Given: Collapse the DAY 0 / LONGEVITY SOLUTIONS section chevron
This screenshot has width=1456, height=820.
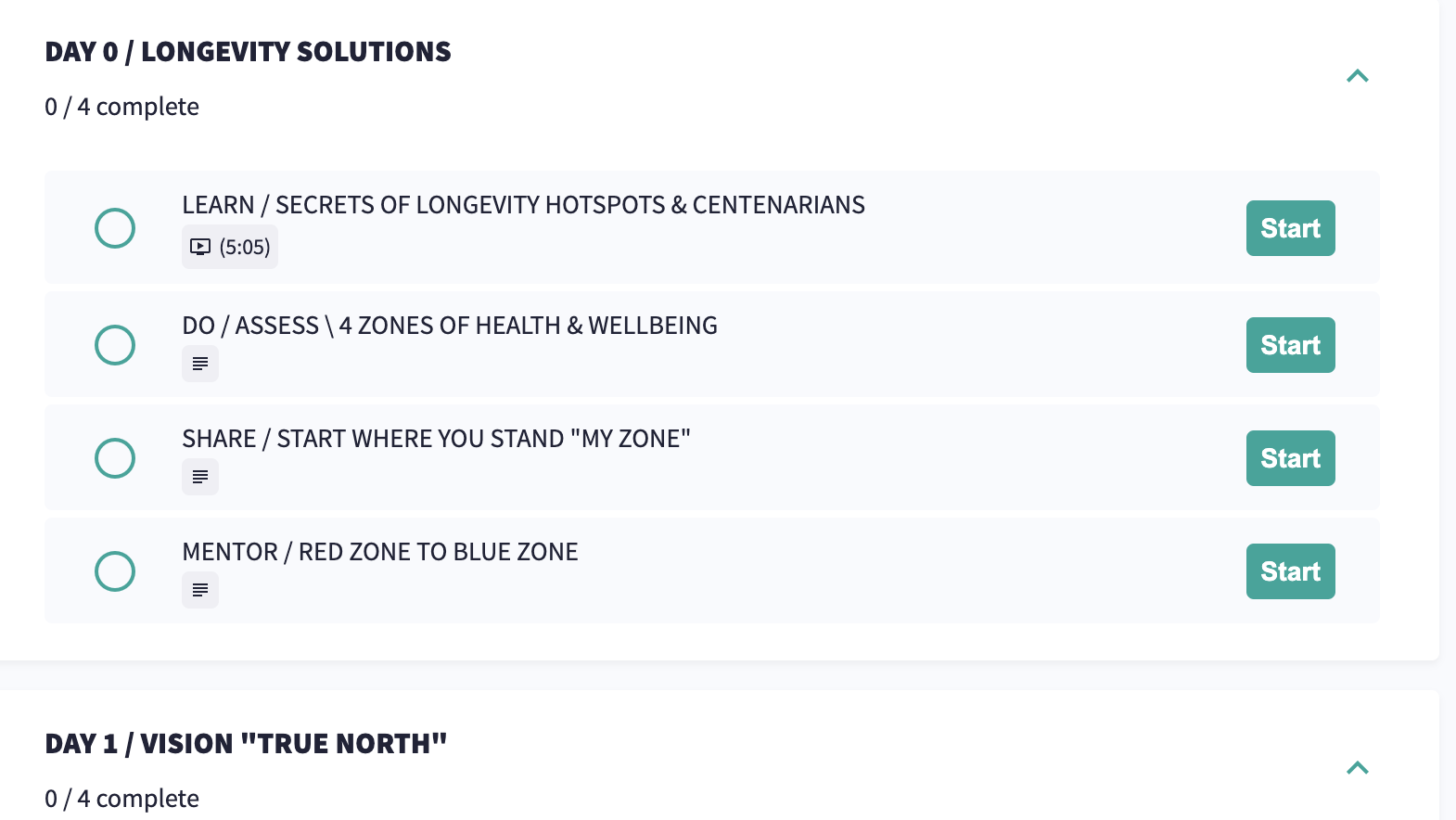Looking at the screenshot, I should pos(1358,76).
